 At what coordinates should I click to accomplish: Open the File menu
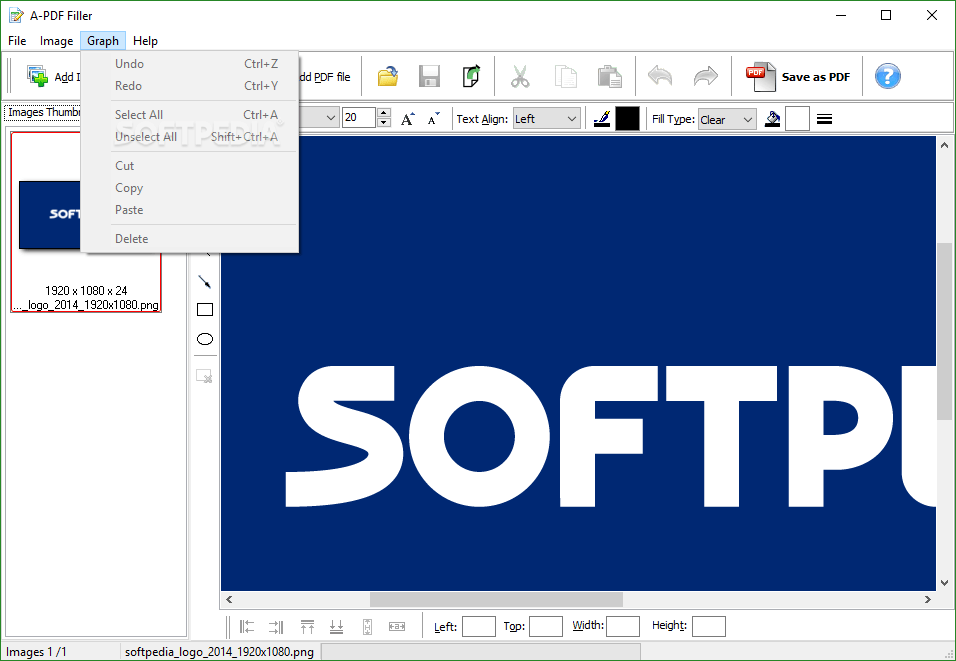[x=17, y=41]
